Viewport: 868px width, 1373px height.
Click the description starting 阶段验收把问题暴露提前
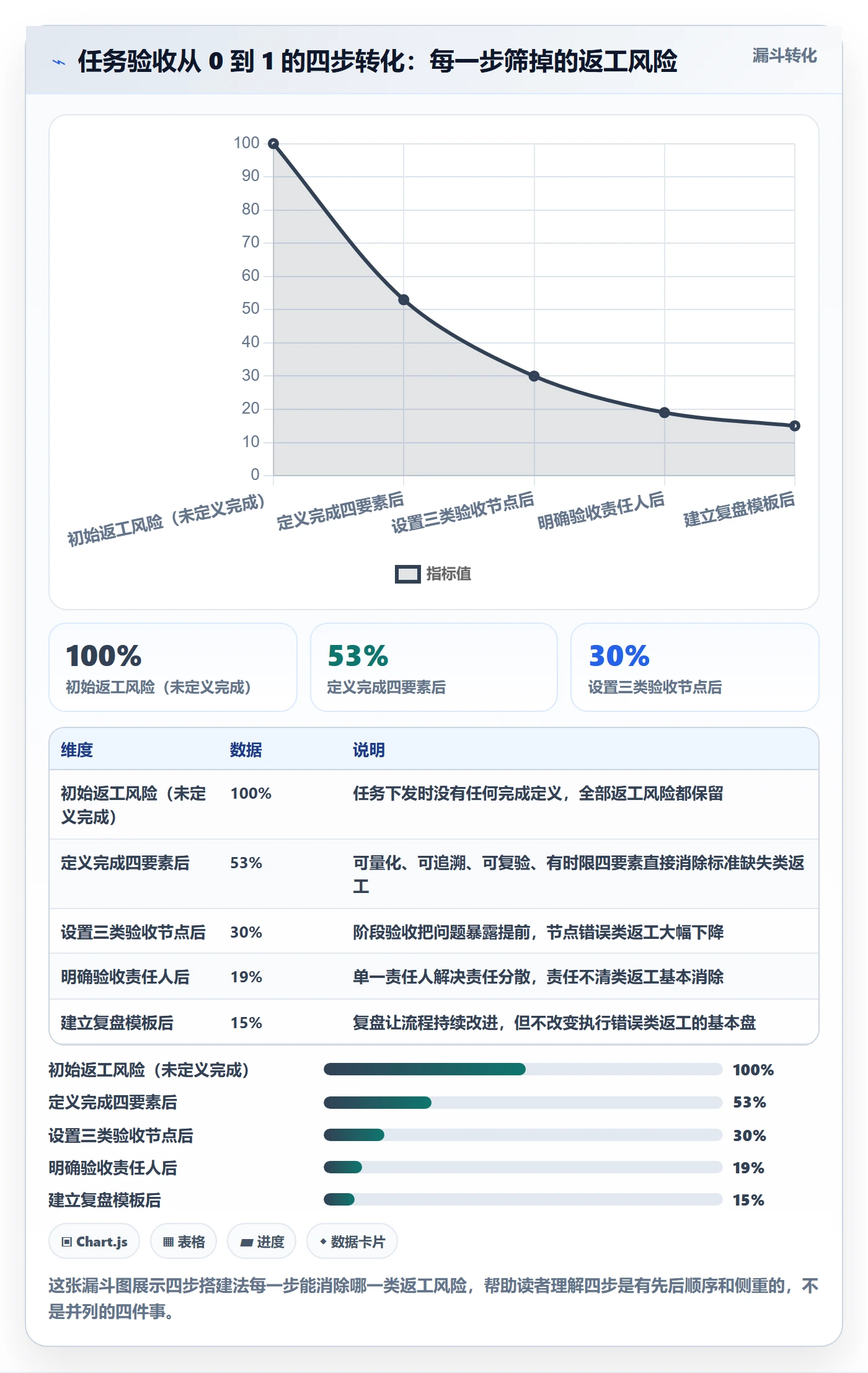pos(538,933)
